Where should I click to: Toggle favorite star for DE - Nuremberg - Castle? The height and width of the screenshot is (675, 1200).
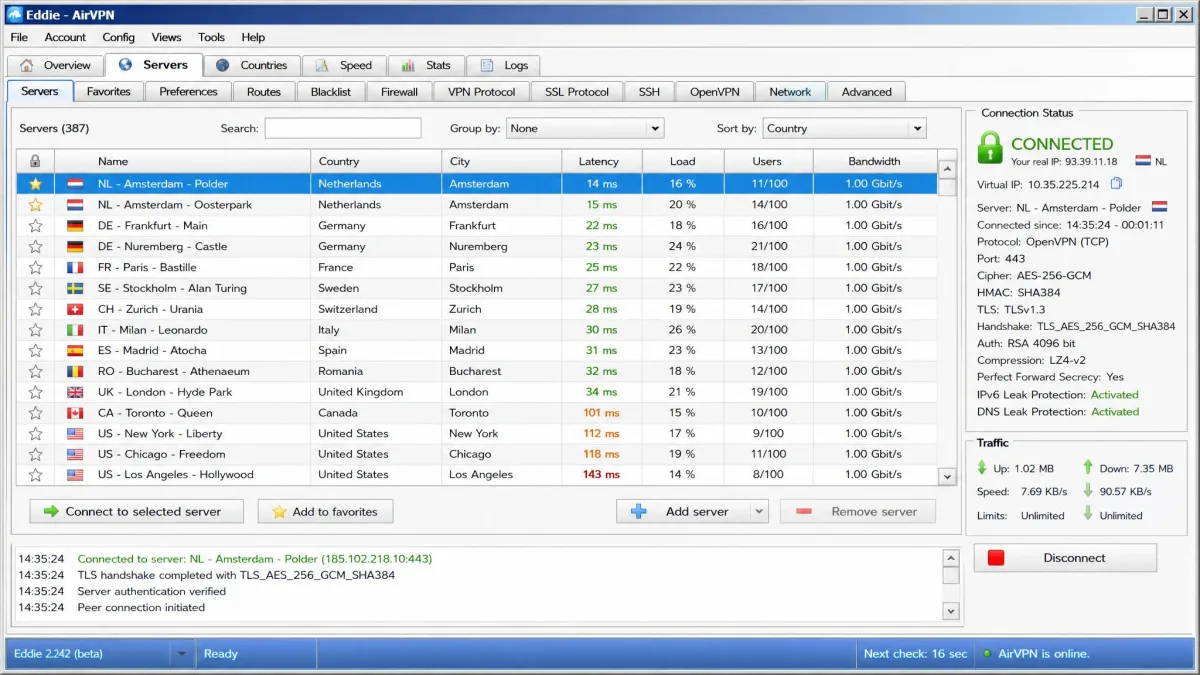click(x=35, y=247)
